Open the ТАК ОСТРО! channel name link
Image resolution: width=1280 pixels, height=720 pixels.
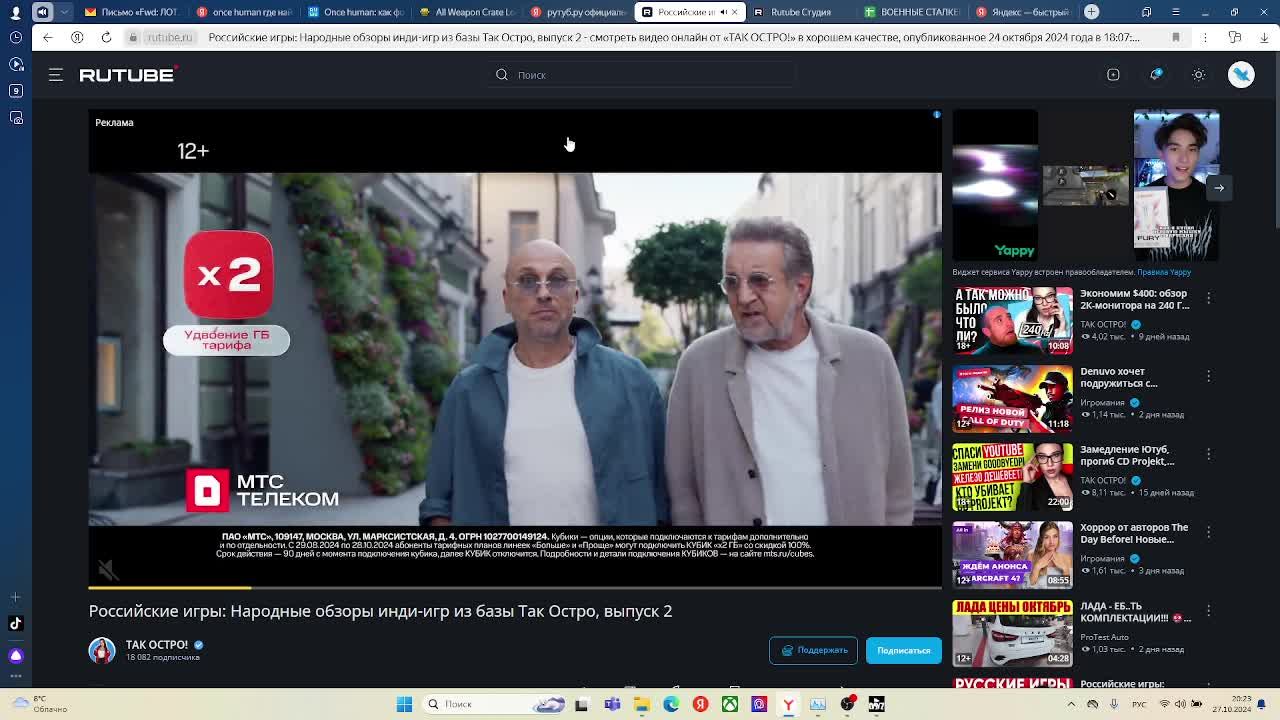157,644
